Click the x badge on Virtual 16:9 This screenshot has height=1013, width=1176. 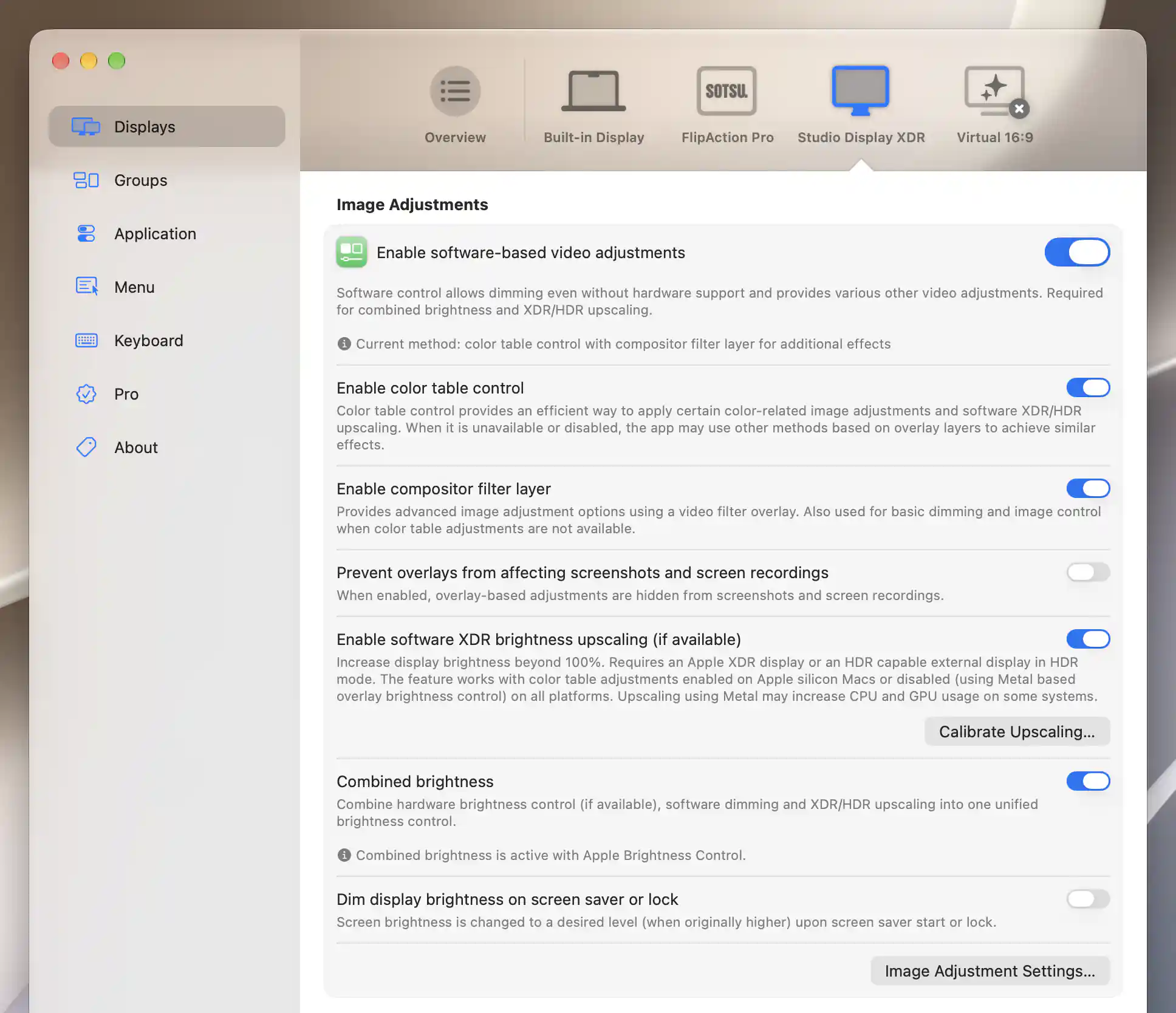(1019, 109)
